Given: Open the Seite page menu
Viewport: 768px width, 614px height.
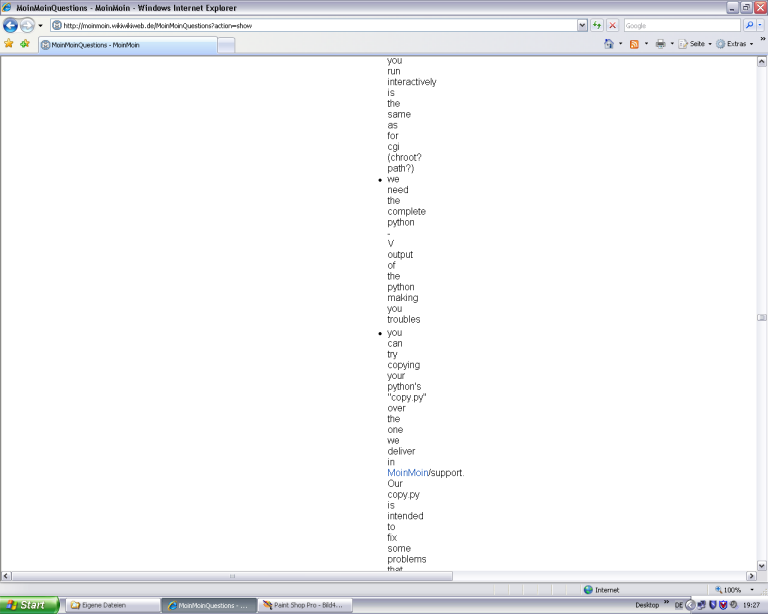Looking at the screenshot, I should 695,44.
